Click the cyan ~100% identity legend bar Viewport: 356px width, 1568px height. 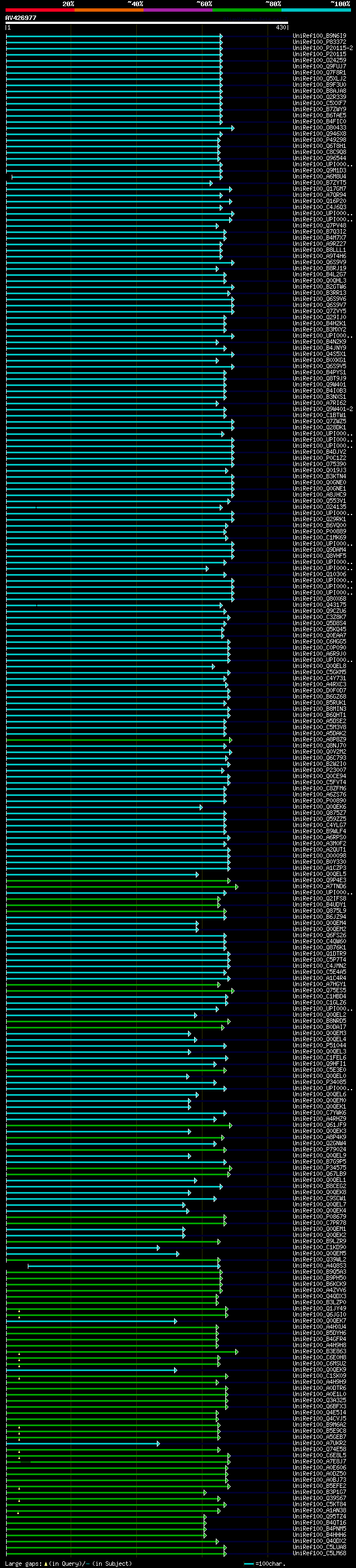(x=316, y=10)
